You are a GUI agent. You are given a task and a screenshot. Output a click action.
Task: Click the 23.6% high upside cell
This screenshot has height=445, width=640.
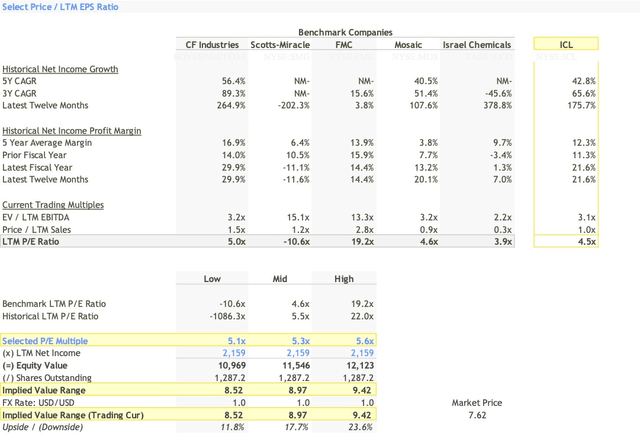(x=360, y=427)
